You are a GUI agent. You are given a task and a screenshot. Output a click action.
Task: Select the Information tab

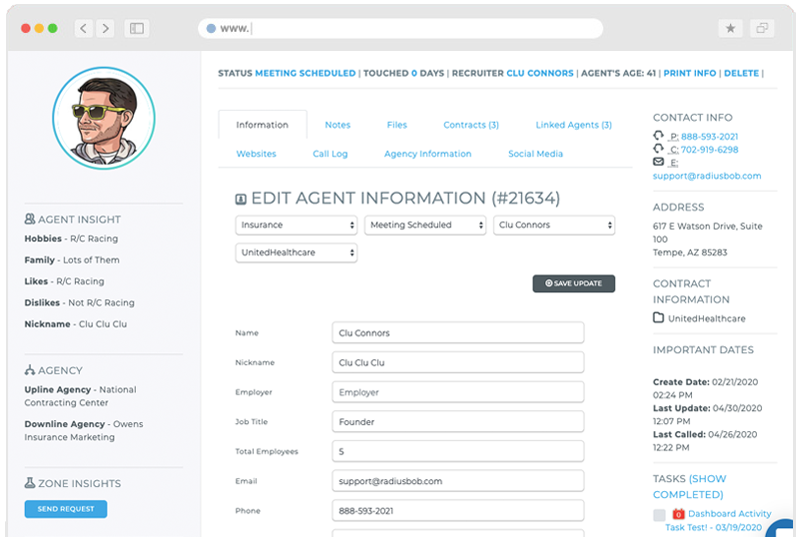pyautogui.click(x=262, y=124)
